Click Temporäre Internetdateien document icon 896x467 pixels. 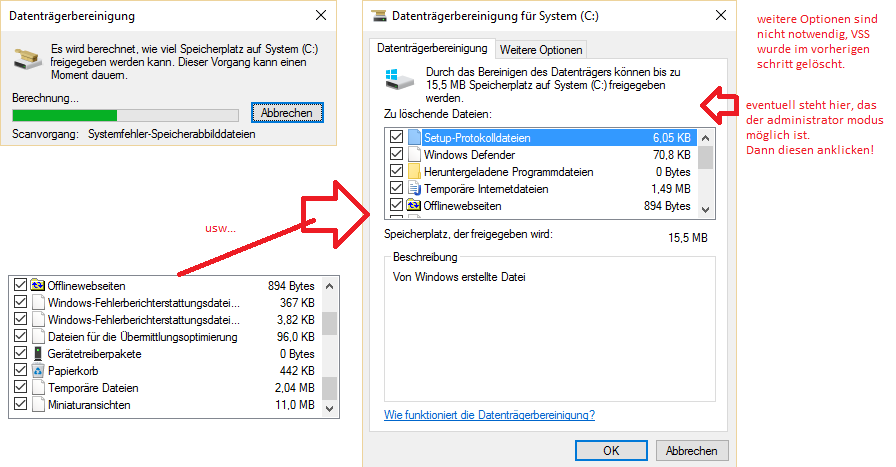click(414, 188)
